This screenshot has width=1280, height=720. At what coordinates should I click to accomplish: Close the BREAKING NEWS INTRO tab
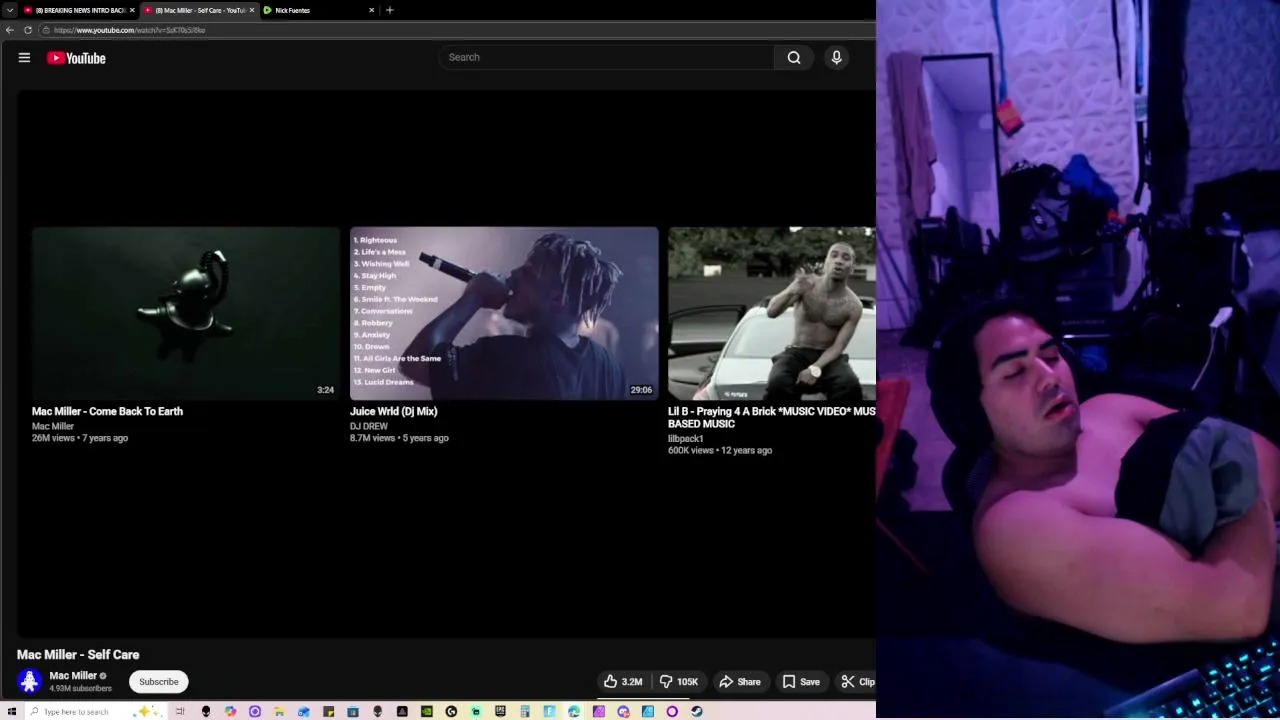[132, 10]
